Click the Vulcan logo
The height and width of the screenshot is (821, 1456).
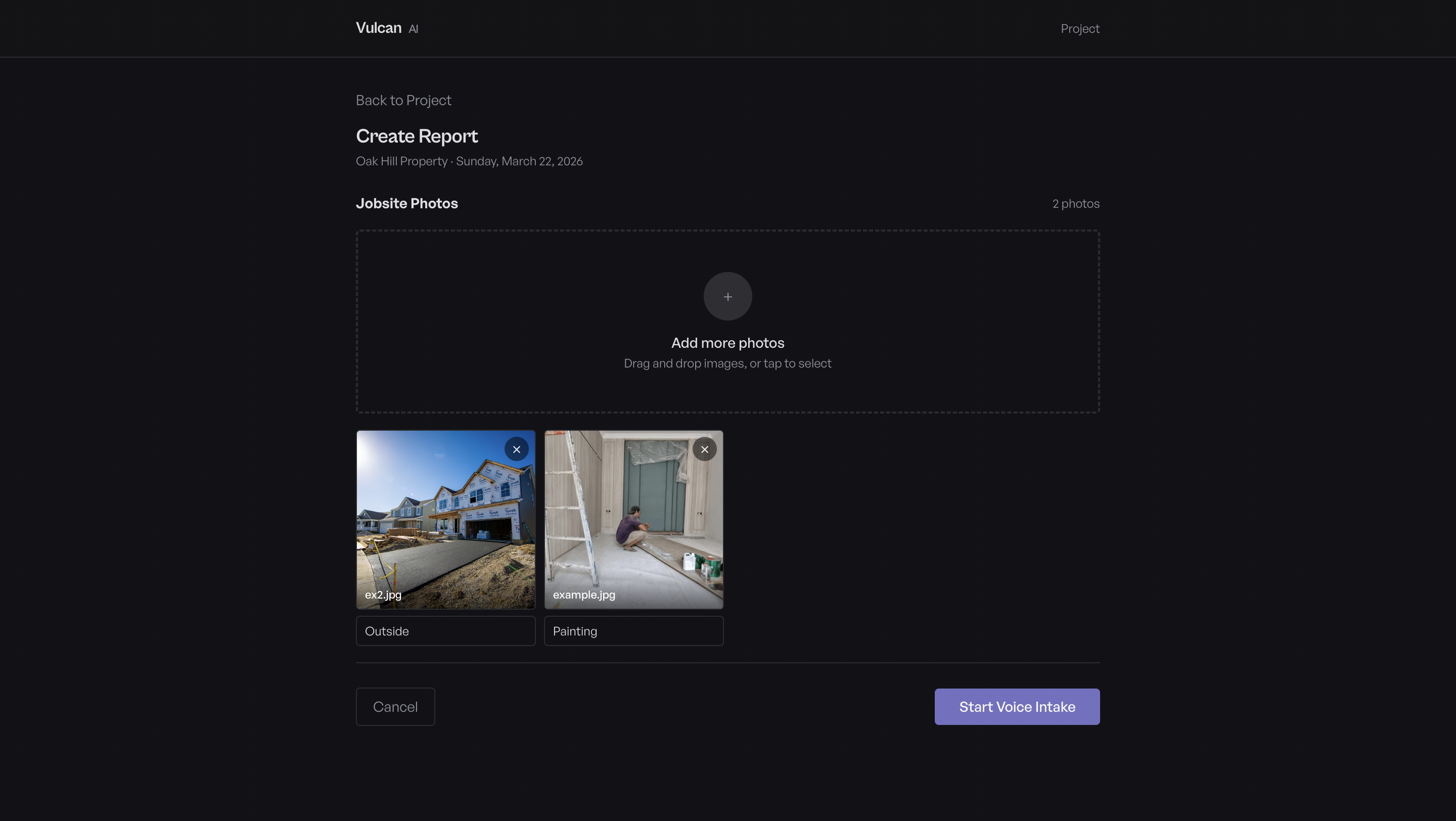[x=378, y=28]
